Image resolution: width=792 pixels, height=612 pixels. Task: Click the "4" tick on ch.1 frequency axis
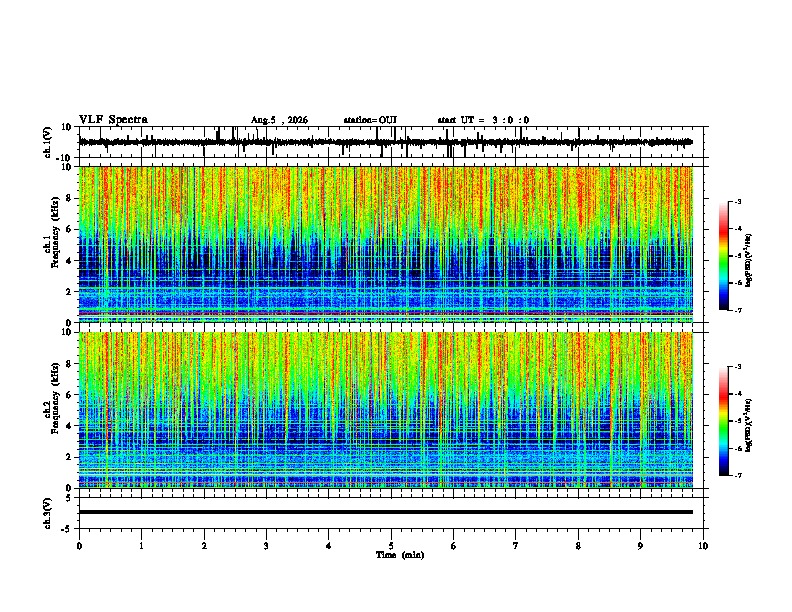click(69, 261)
